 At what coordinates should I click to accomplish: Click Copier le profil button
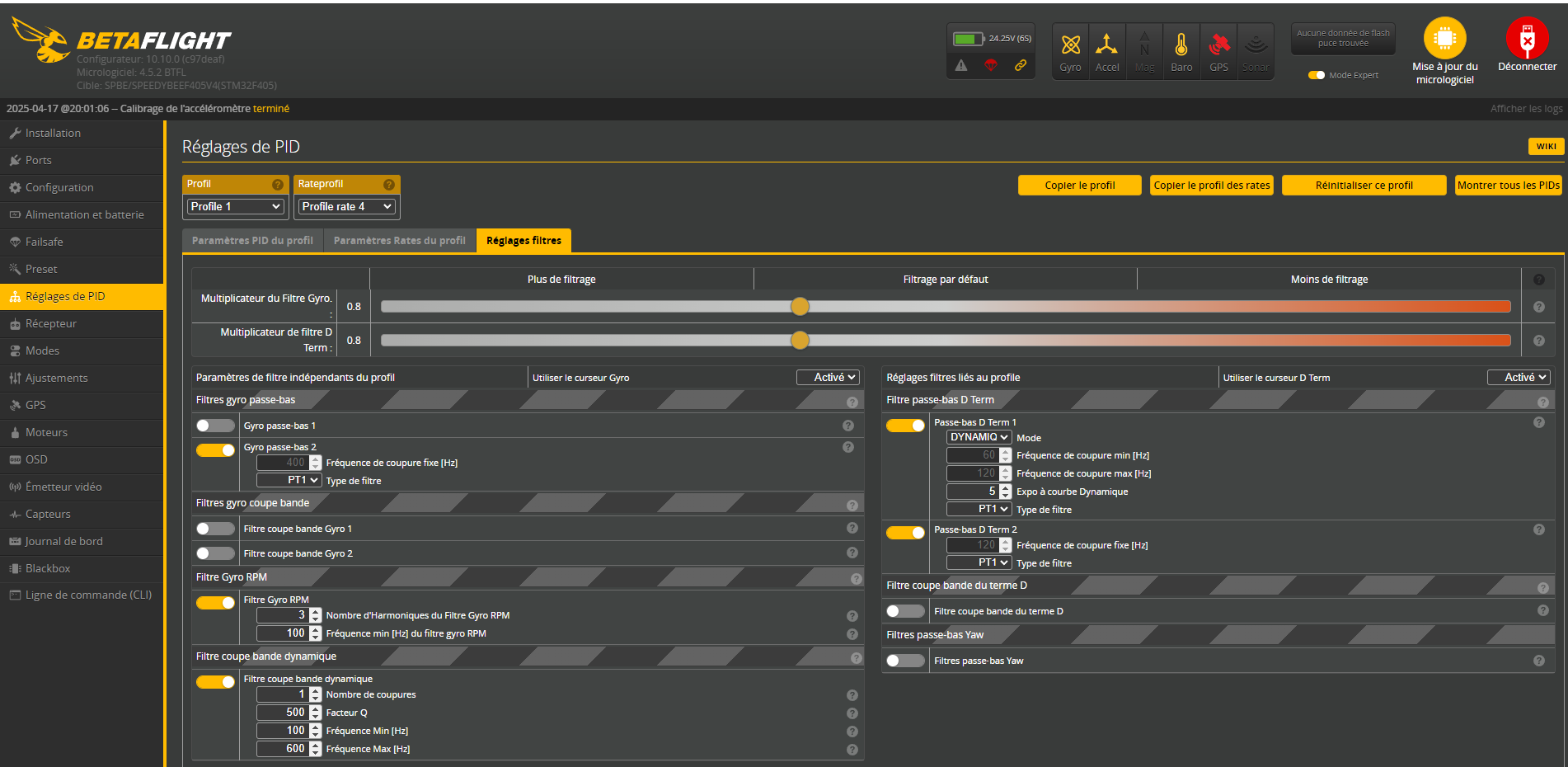pos(1079,186)
